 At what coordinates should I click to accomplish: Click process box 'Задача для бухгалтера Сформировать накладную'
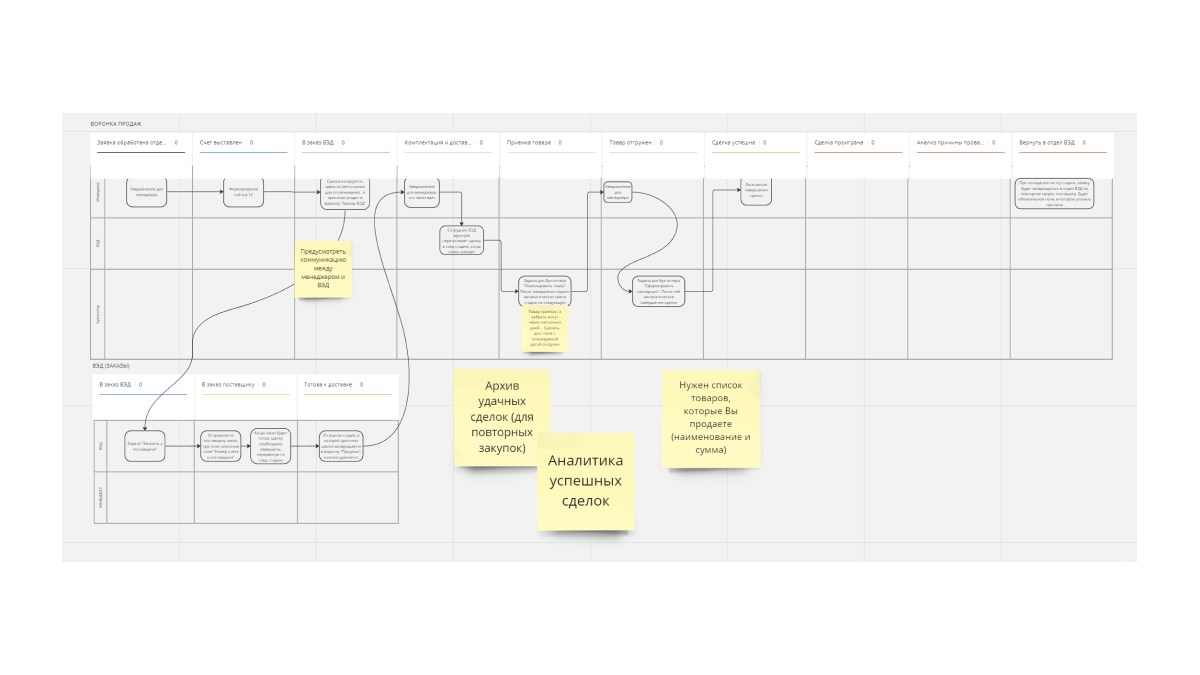658,291
